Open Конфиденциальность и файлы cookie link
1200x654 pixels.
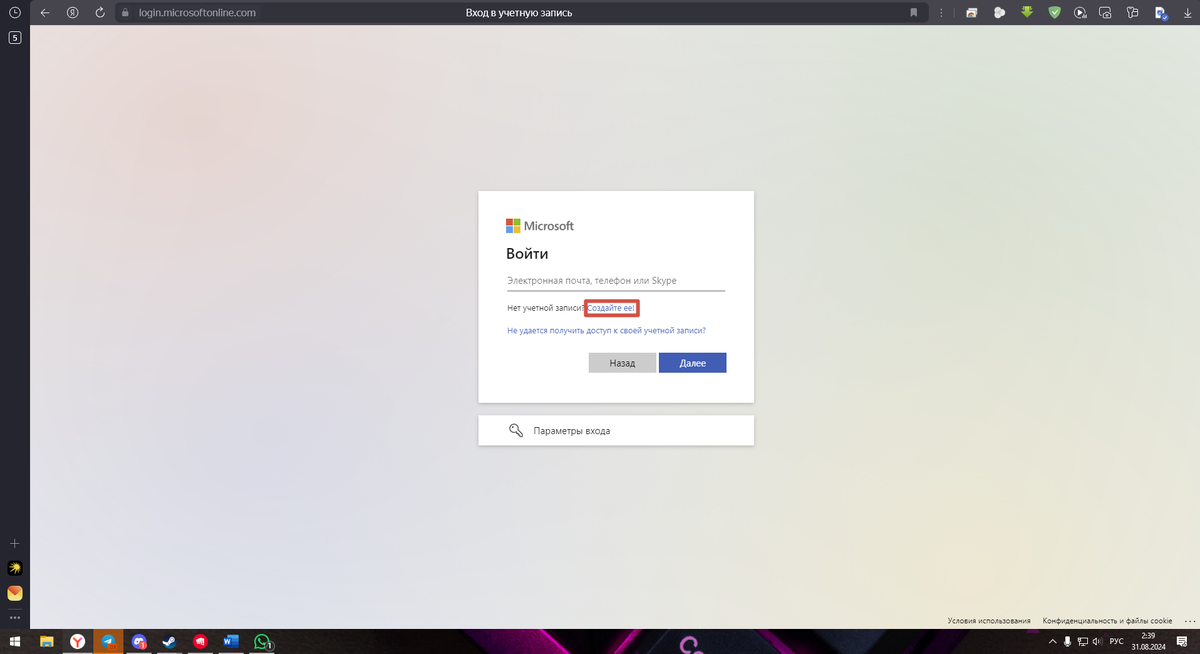(1107, 621)
